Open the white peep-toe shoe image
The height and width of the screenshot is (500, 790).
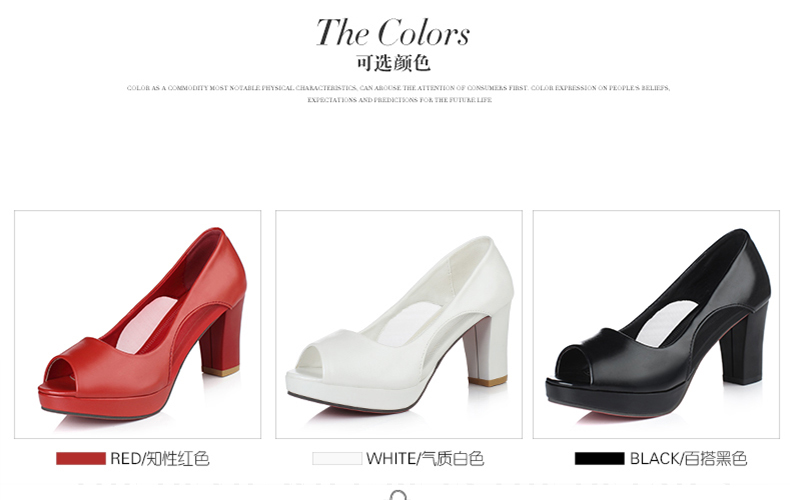(x=399, y=325)
